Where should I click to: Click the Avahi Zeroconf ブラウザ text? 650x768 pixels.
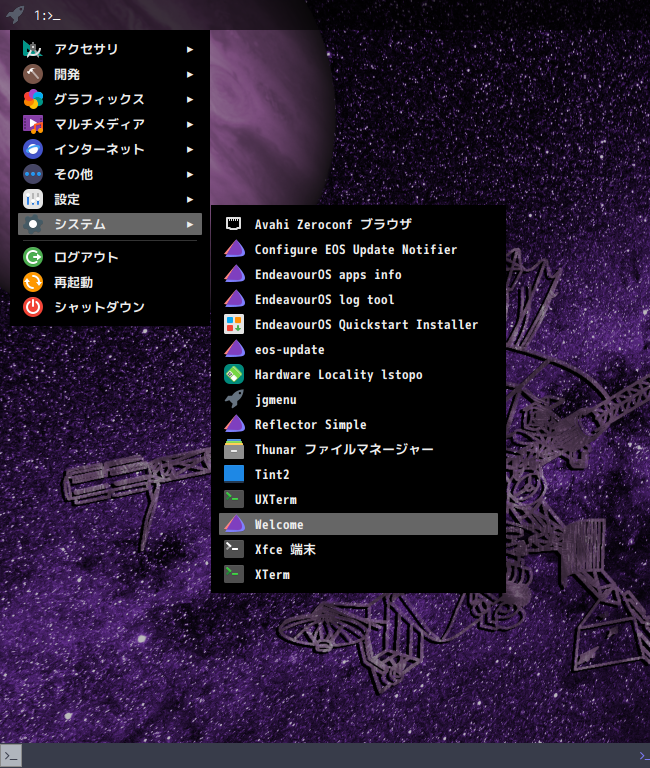(333, 224)
